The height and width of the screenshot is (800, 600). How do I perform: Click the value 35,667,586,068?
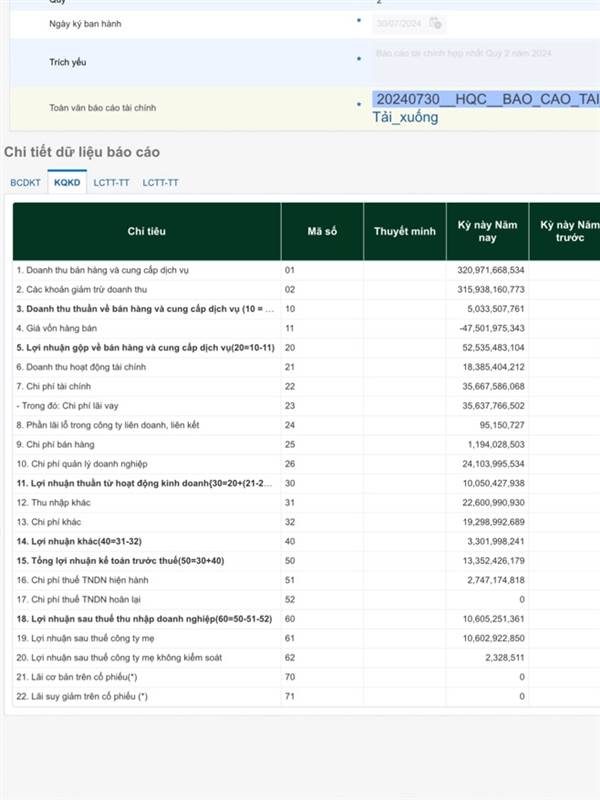[493, 386]
